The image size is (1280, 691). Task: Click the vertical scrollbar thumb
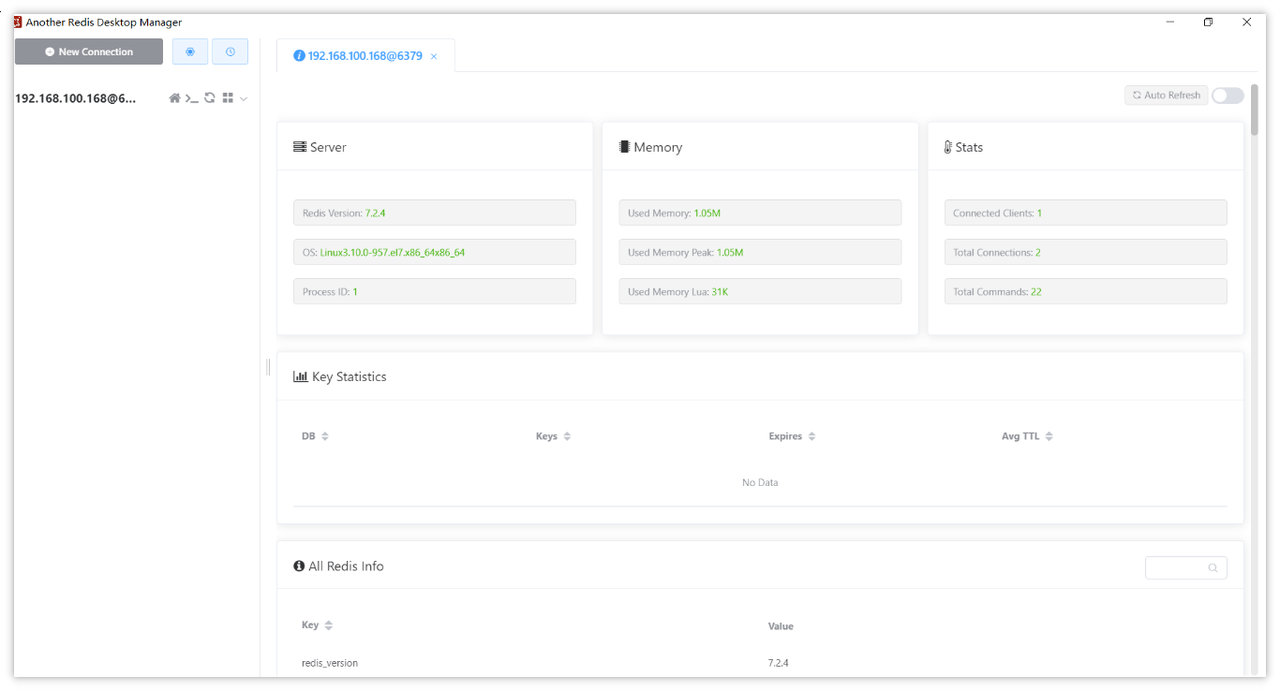(x=1255, y=110)
